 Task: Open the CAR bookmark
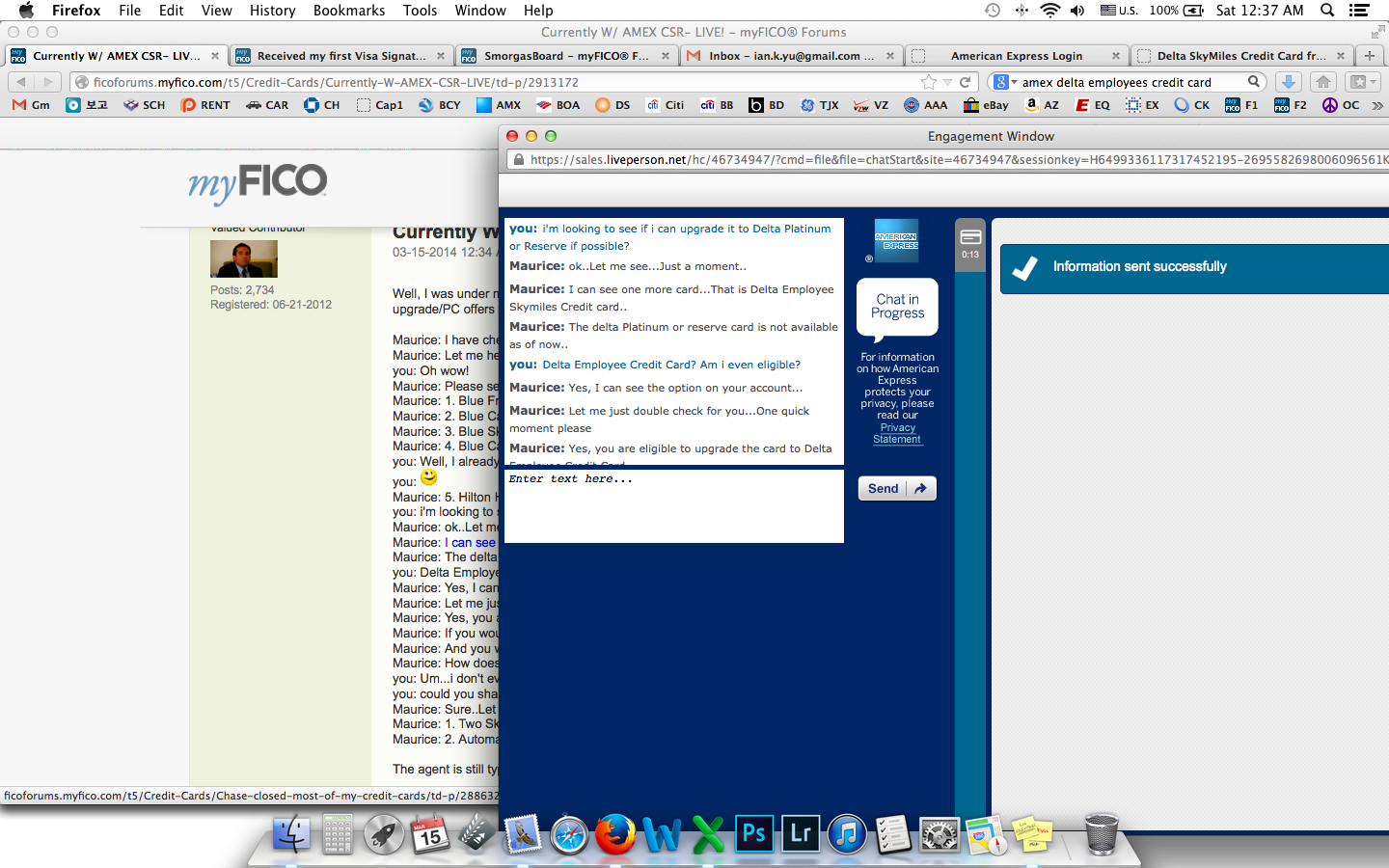[267, 105]
